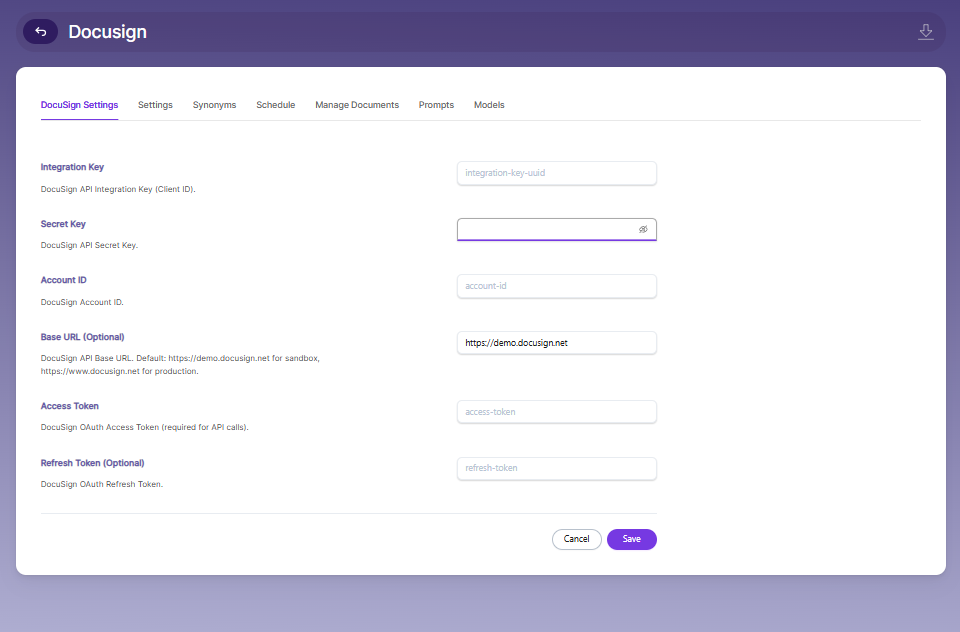This screenshot has width=960, height=632.
Task: Click the Cancel button
Action: [577, 539]
